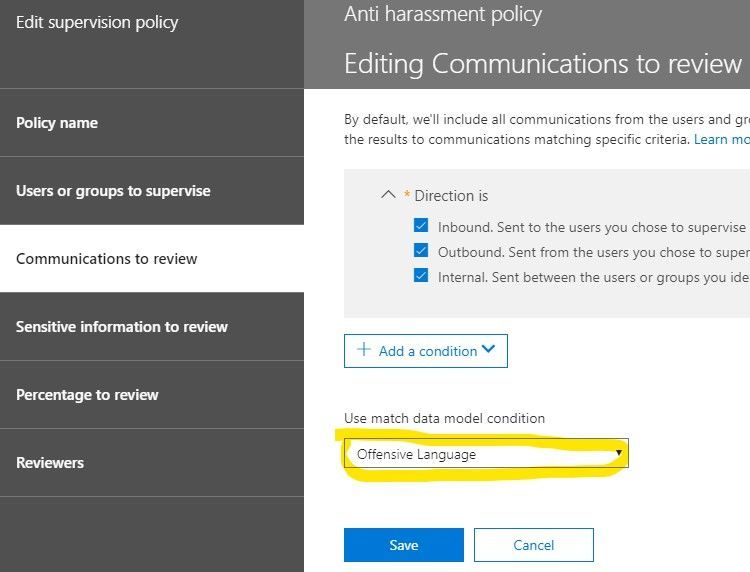Open the Add a condition dropdown arrow
The width and height of the screenshot is (750, 572).
pos(488,350)
